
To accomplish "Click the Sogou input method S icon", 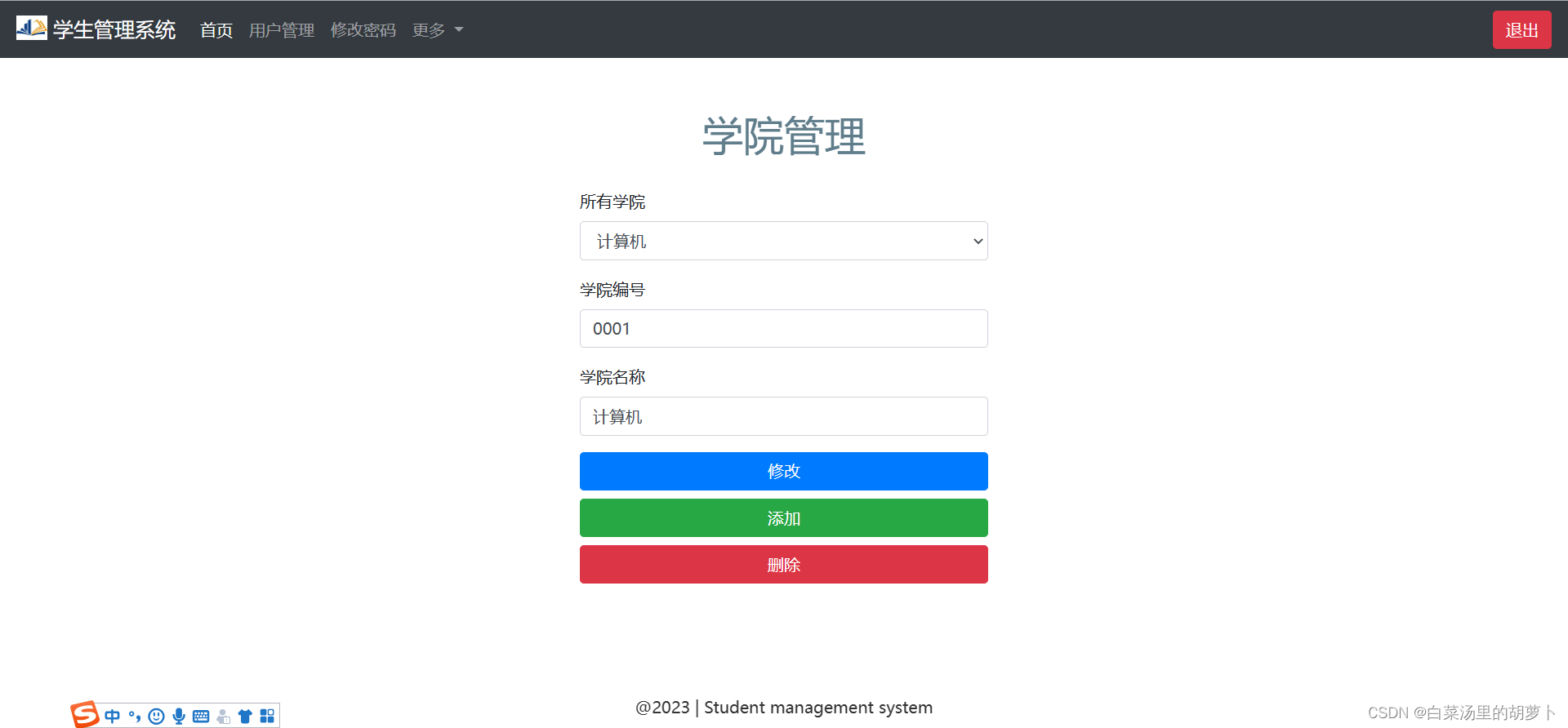I will (x=85, y=714).
